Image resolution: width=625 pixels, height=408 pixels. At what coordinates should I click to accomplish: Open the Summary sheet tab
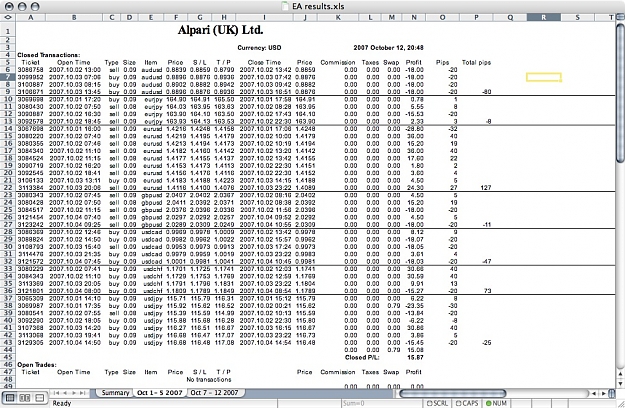(115, 393)
